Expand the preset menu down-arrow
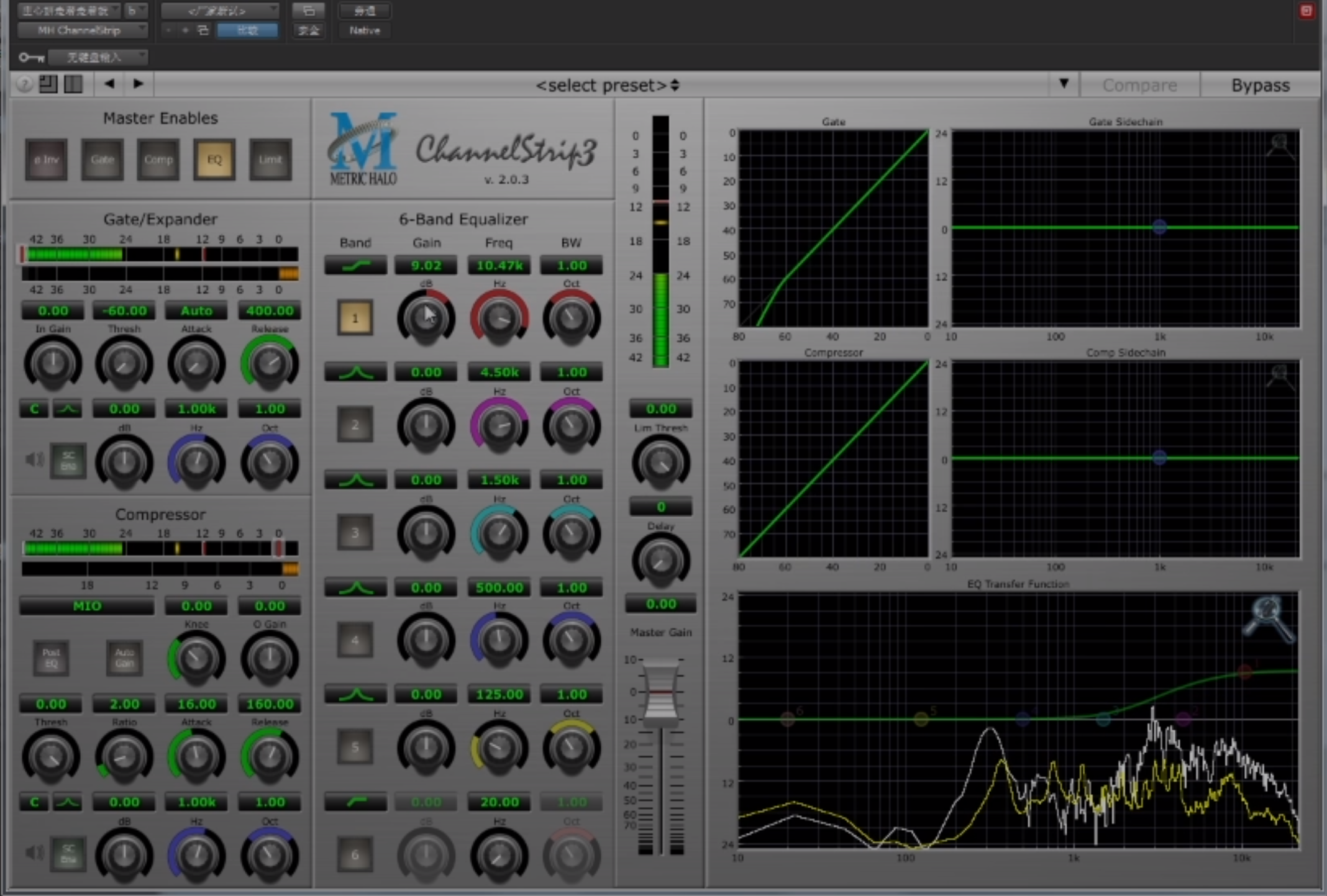Screen dimensions: 1327x896 (x=1064, y=84)
